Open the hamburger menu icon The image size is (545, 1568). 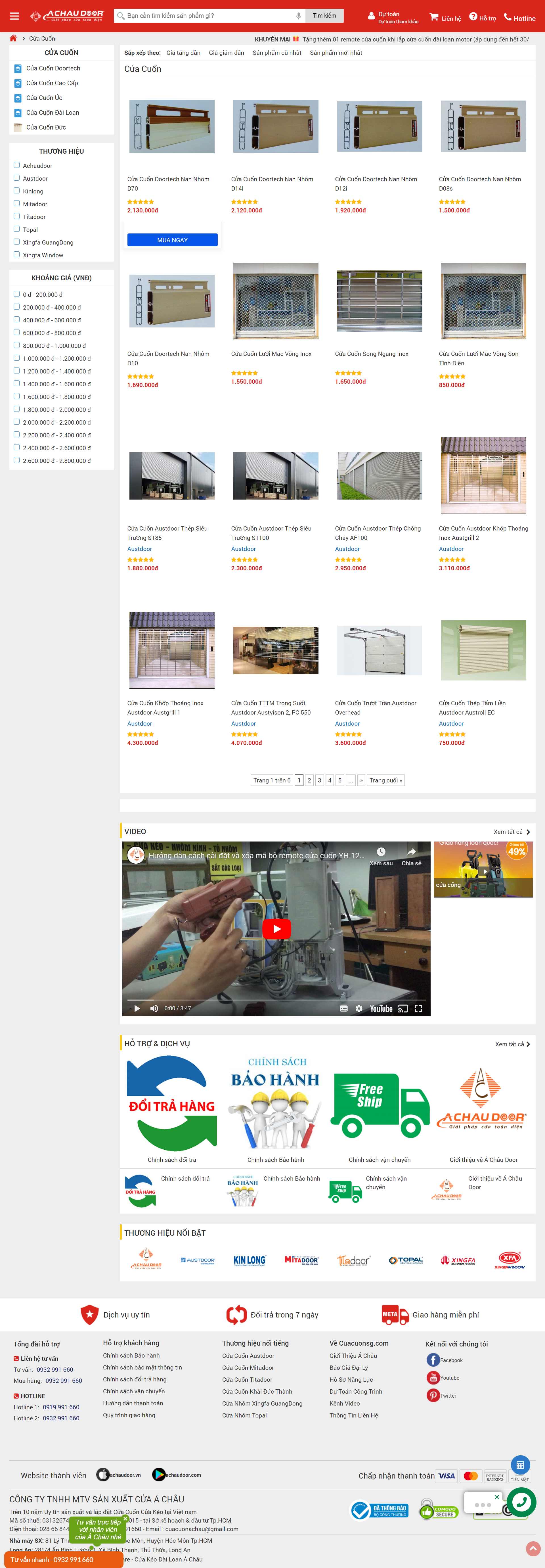tap(14, 16)
